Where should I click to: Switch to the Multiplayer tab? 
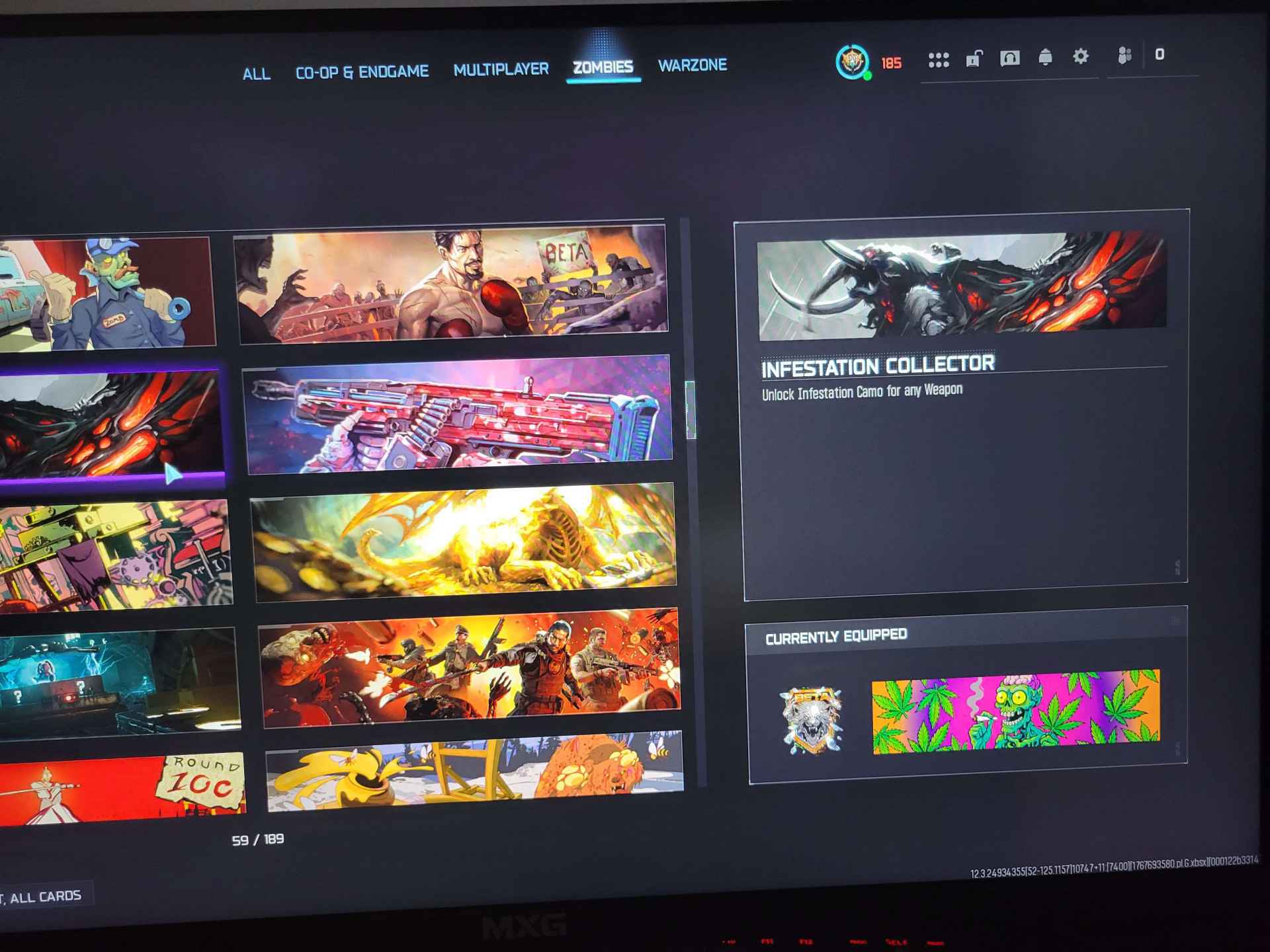click(x=501, y=69)
